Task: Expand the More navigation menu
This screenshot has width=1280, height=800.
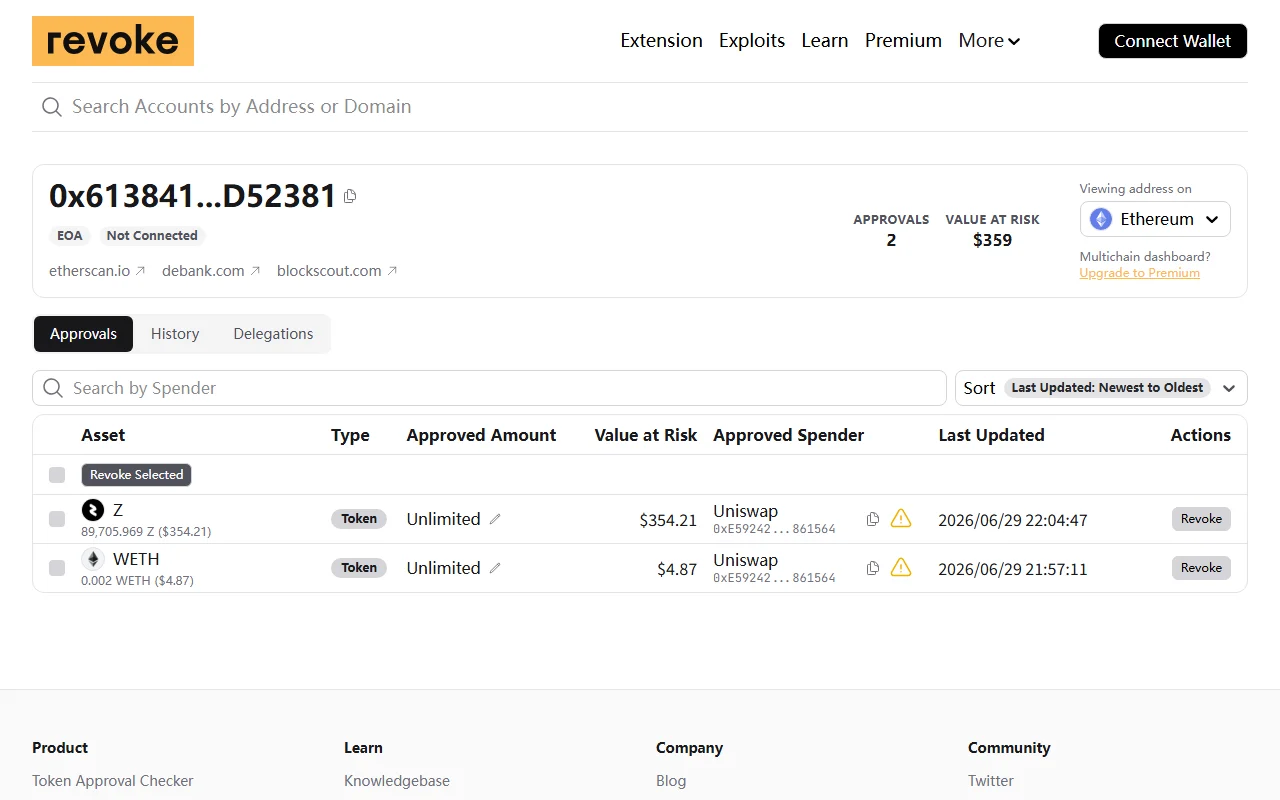Action: (989, 41)
